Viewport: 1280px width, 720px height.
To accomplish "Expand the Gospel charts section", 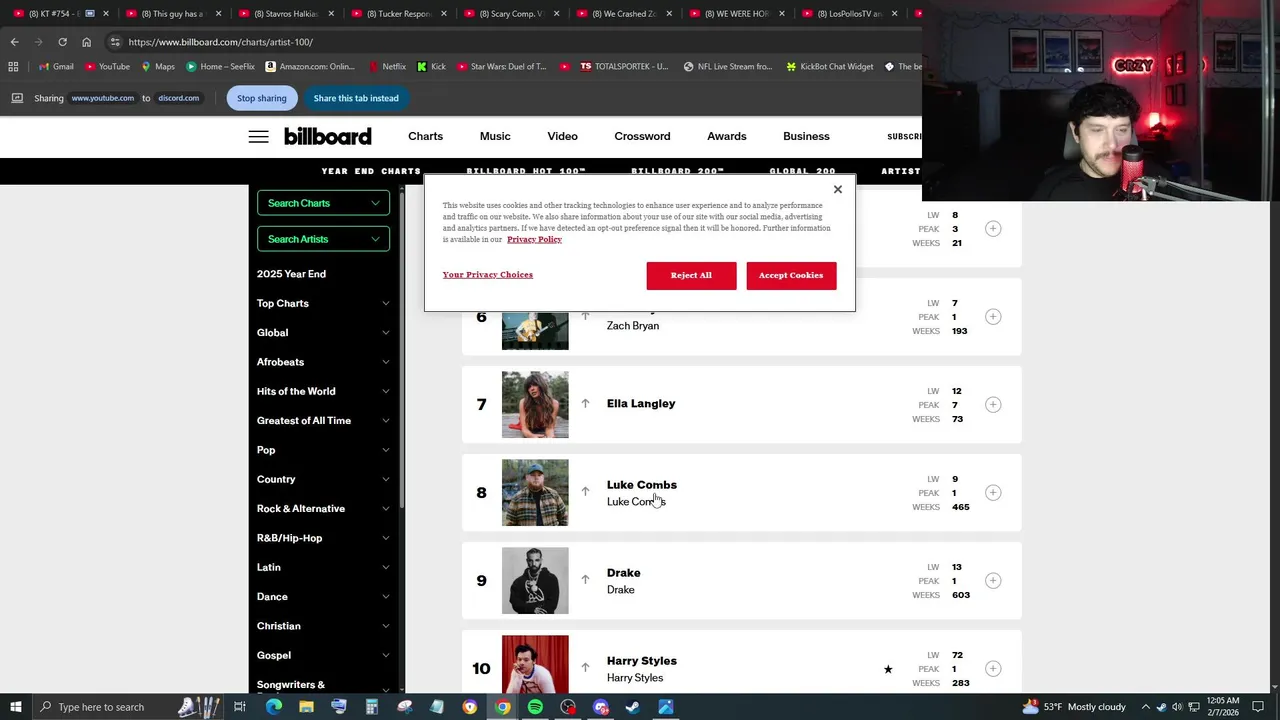I will (385, 655).
